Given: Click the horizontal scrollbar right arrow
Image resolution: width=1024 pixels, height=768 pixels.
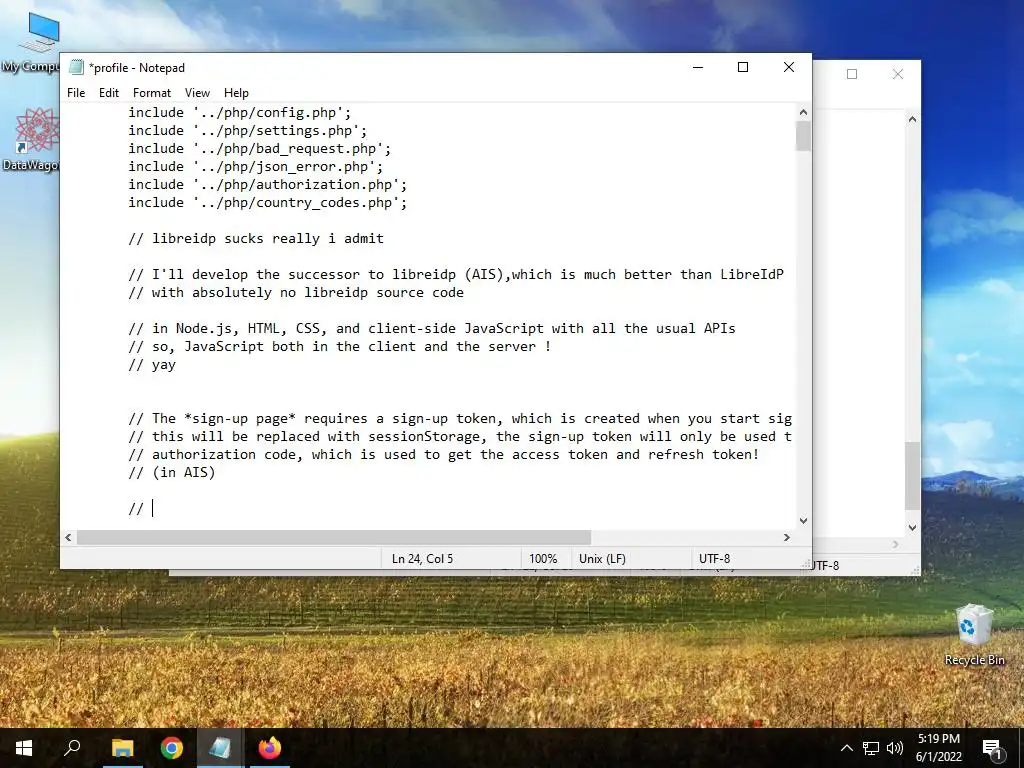Looking at the screenshot, I should (787, 537).
